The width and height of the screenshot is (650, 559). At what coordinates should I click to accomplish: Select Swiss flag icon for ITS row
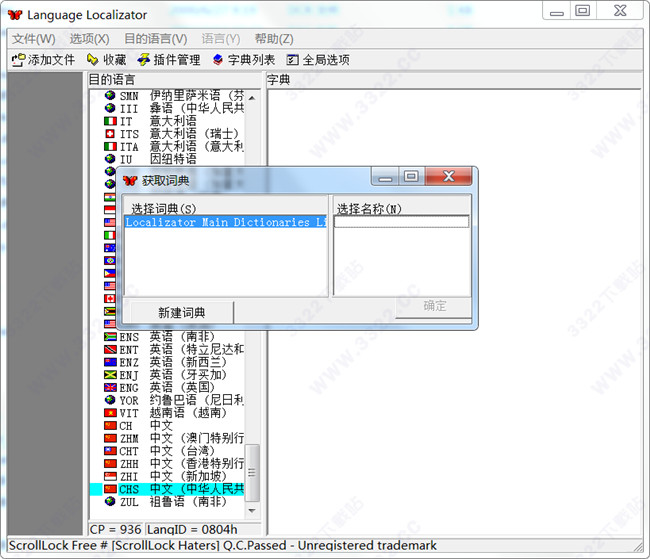[110, 134]
